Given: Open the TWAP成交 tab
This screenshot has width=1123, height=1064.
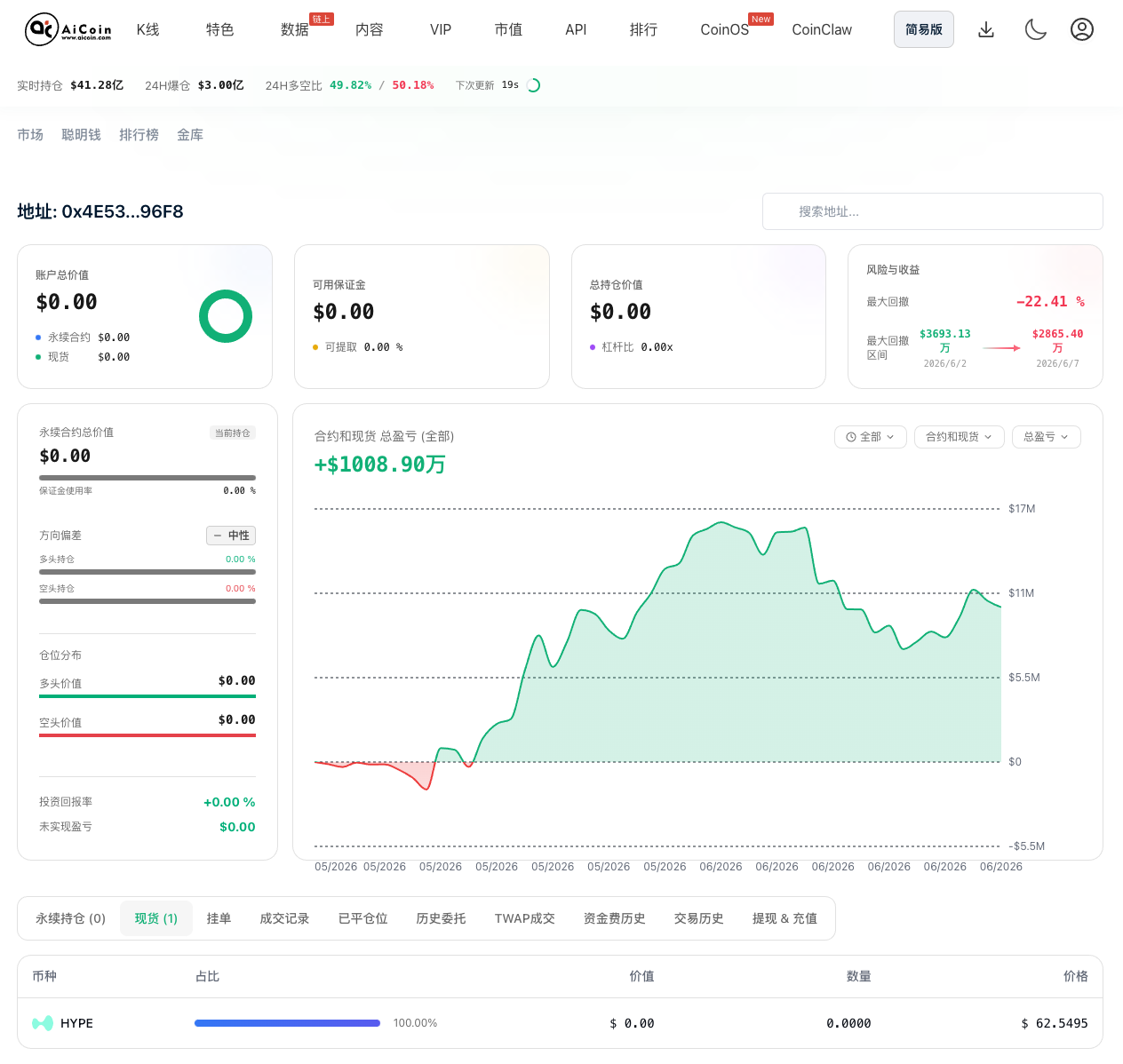Looking at the screenshot, I should 524,918.
